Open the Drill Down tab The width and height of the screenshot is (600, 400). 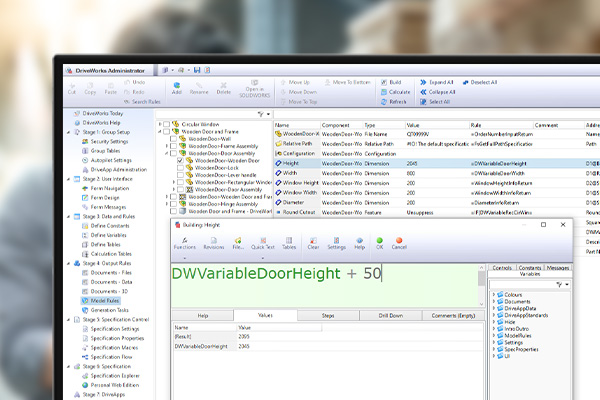tap(390, 314)
